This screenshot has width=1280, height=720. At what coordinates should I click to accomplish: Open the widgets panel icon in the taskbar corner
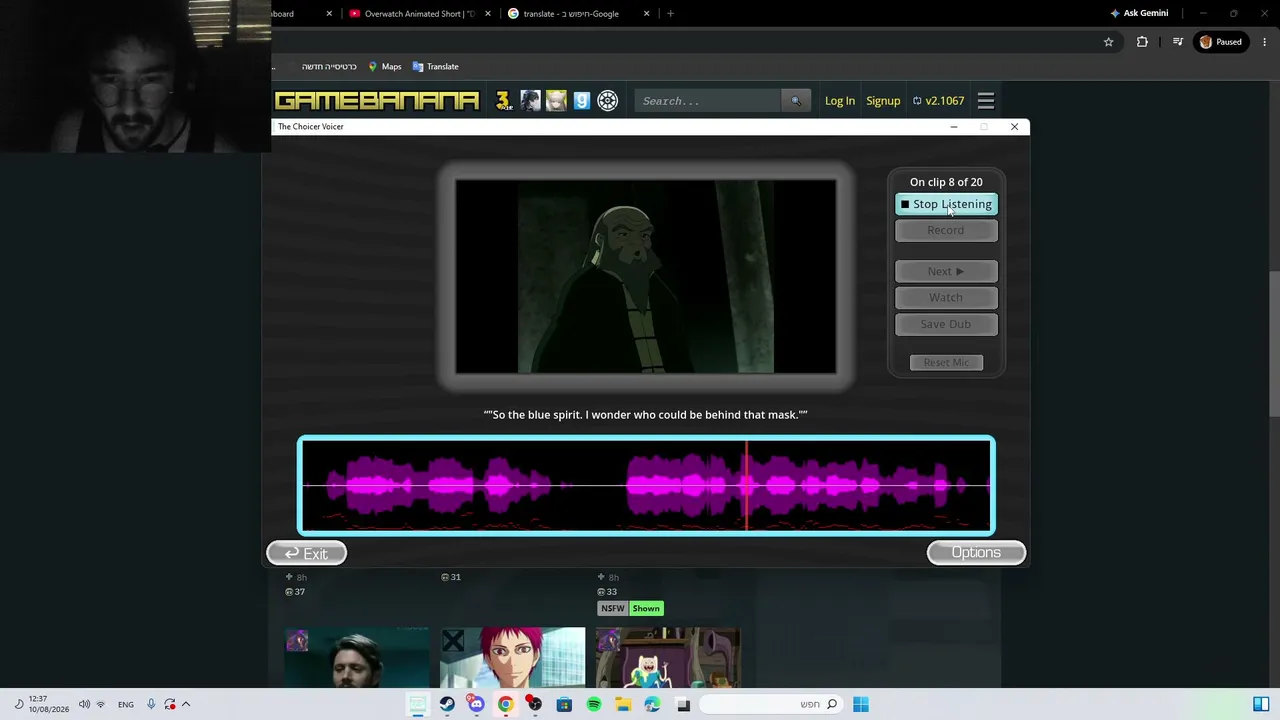tap(1261, 704)
